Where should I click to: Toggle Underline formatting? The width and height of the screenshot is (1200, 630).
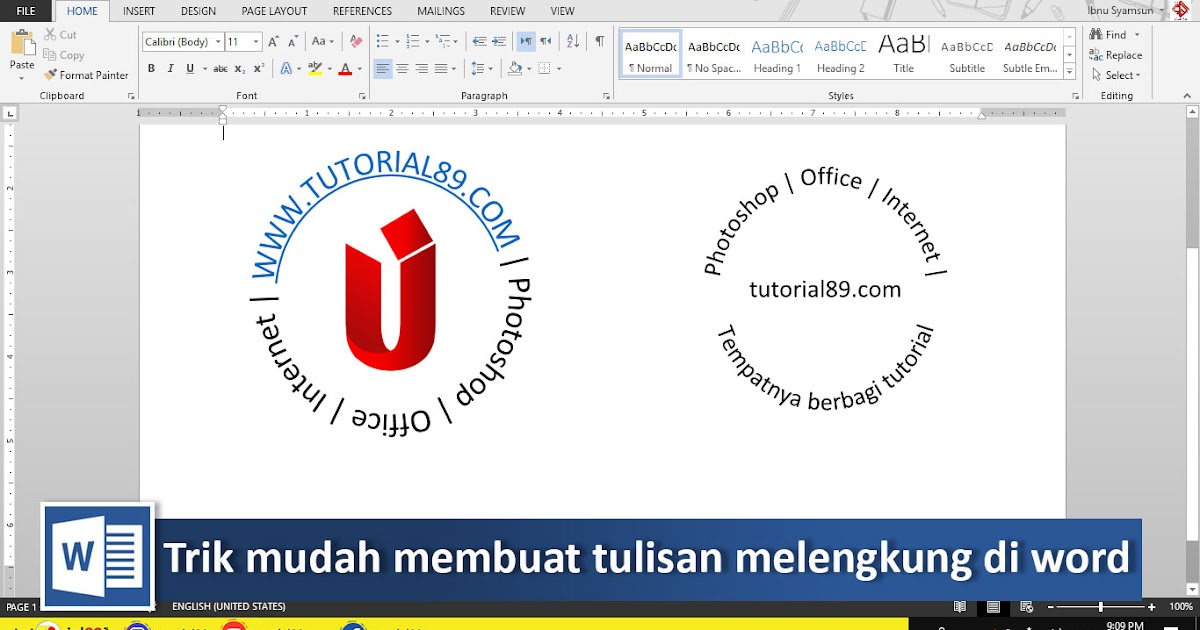click(188, 69)
